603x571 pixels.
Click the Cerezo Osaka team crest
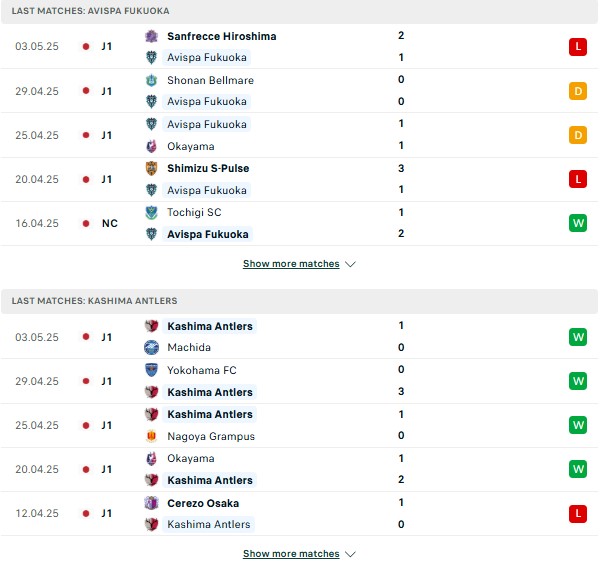pyautogui.click(x=152, y=503)
